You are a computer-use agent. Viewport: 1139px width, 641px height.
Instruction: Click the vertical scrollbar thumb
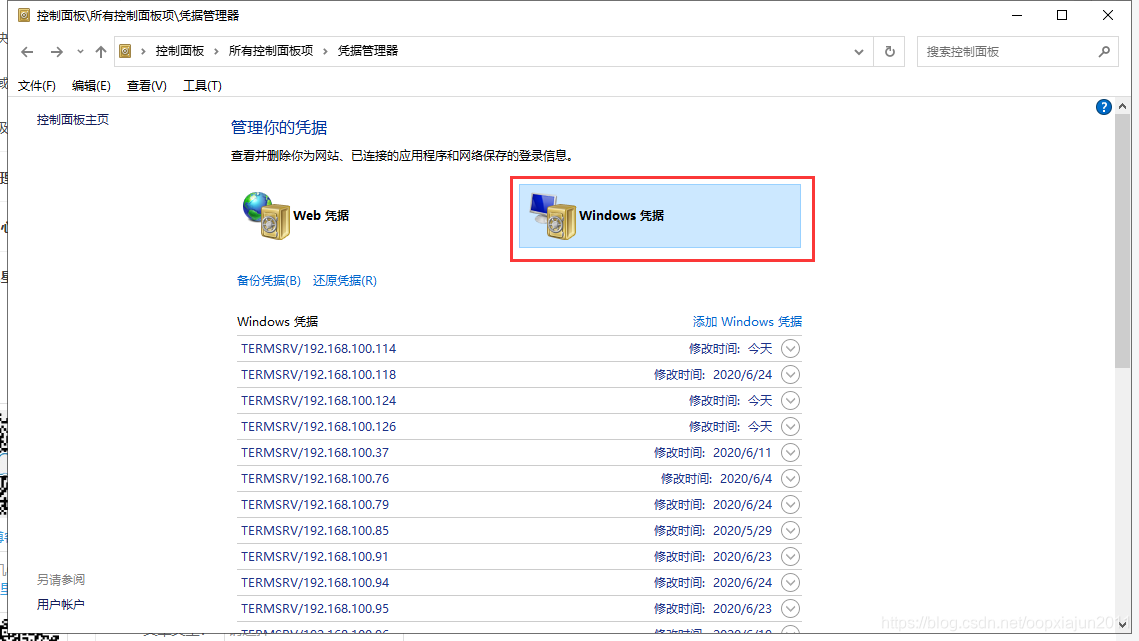1122,241
